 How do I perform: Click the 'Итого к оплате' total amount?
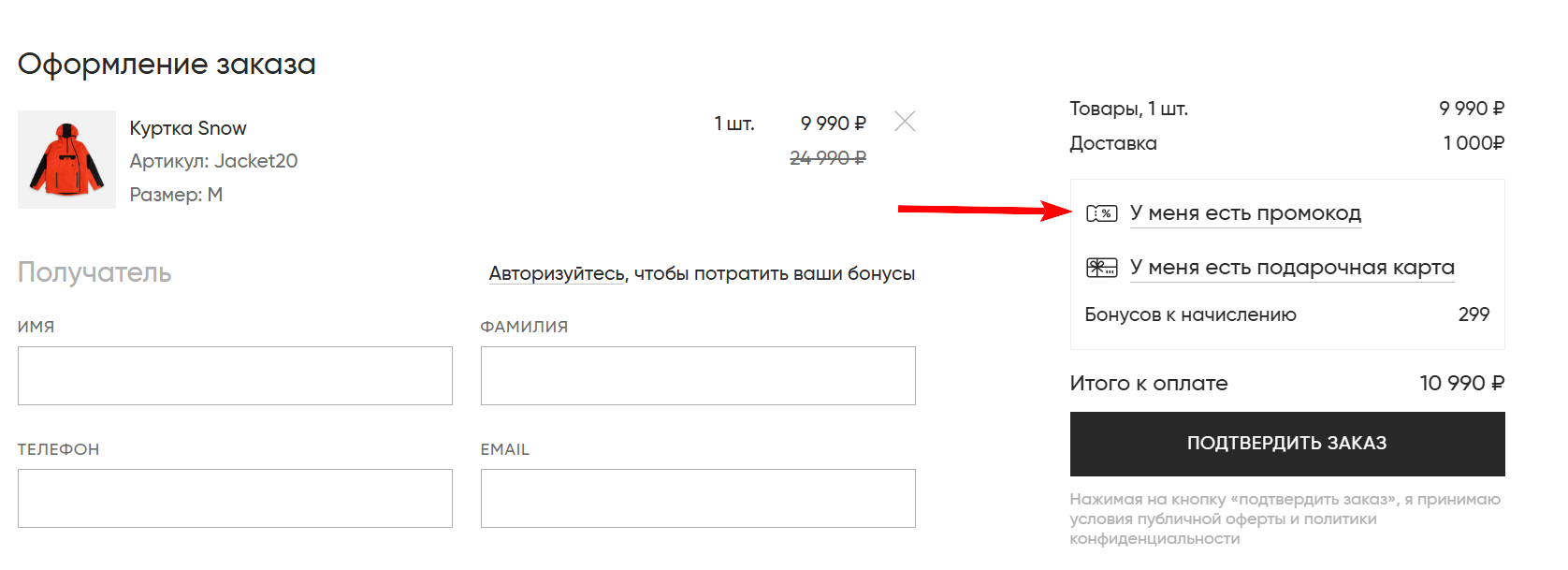point(1461,383)
